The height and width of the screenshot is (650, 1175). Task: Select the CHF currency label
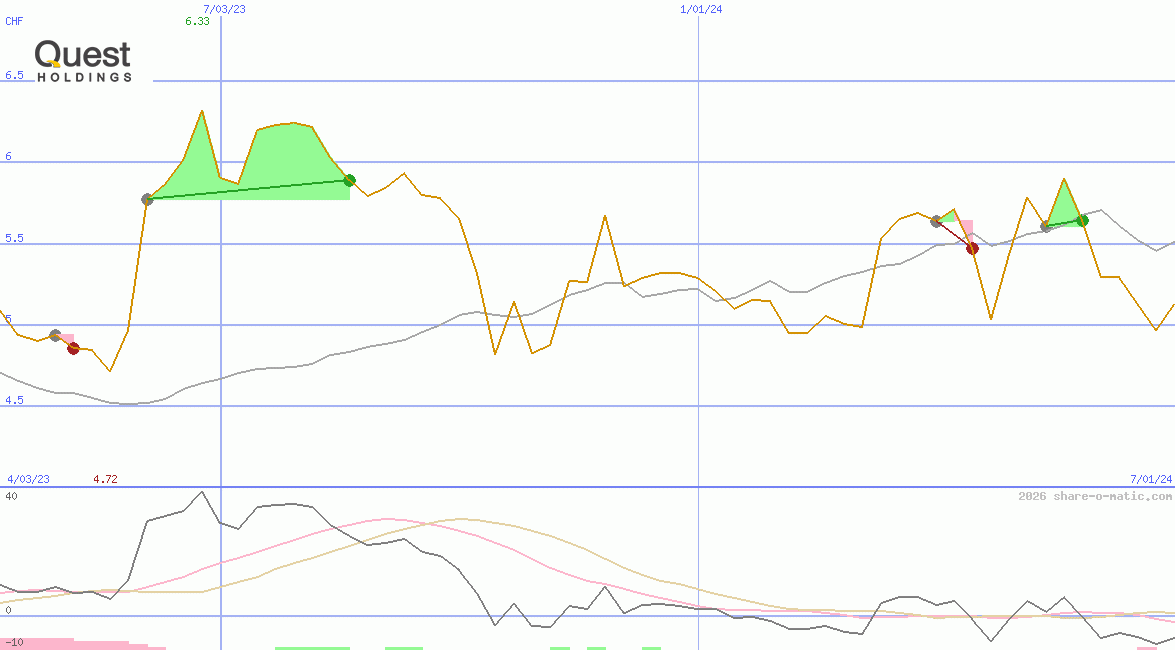point(14,21)
